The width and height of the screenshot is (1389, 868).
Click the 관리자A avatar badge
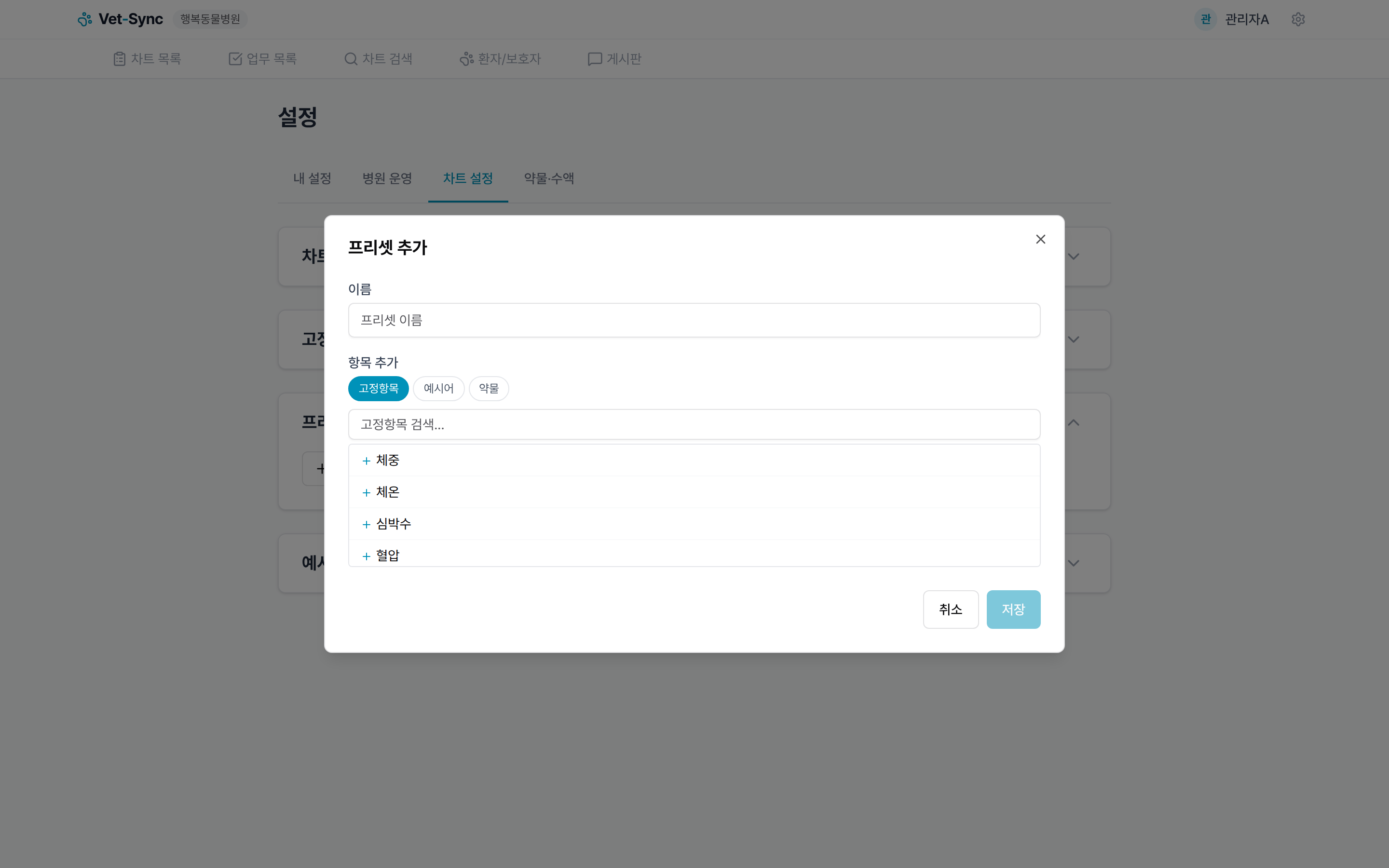(x=1205, y=19)
